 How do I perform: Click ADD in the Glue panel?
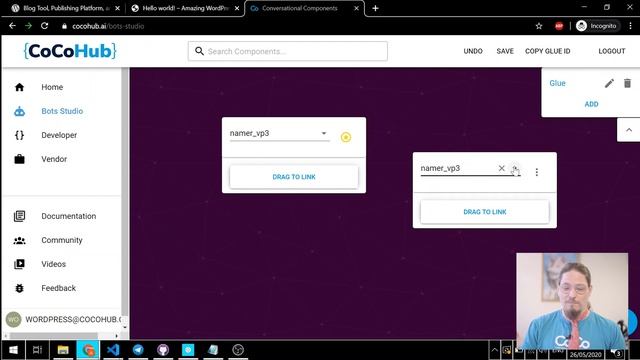click(591, 104)
